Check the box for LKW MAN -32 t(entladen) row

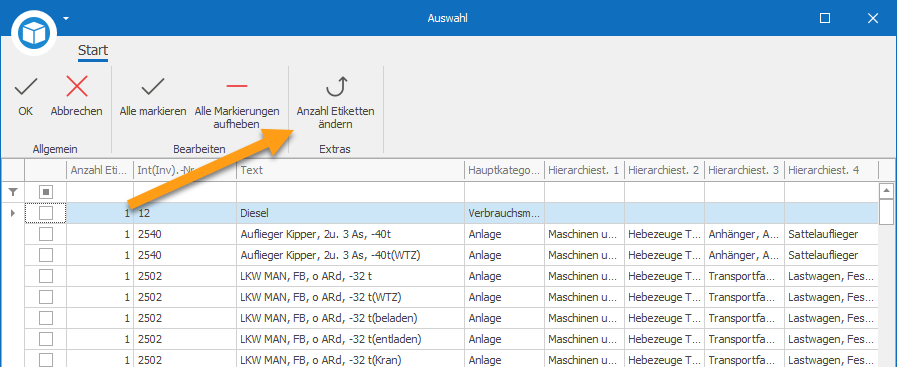46,339
